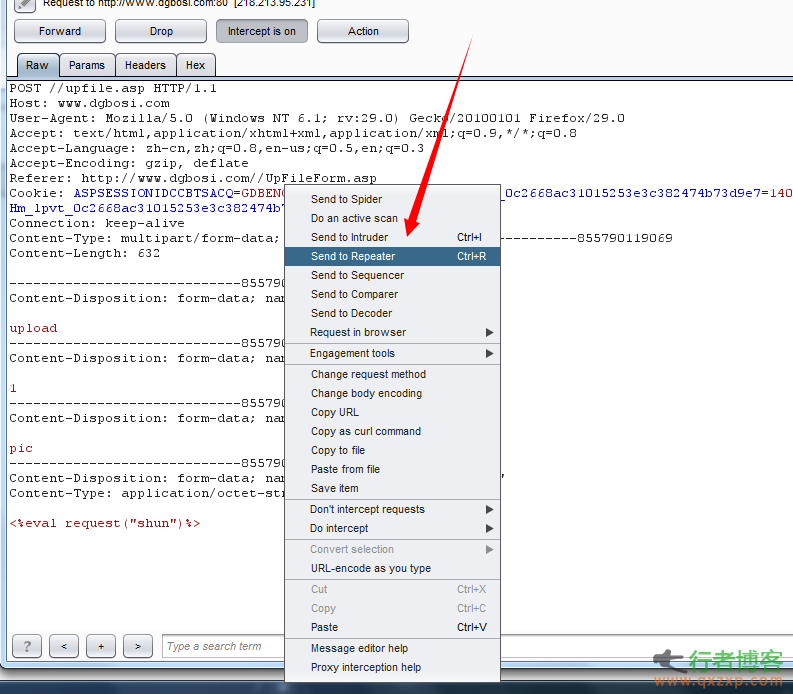Choose Send to Sequencer

pyautogui.click(x=392, y=275)
